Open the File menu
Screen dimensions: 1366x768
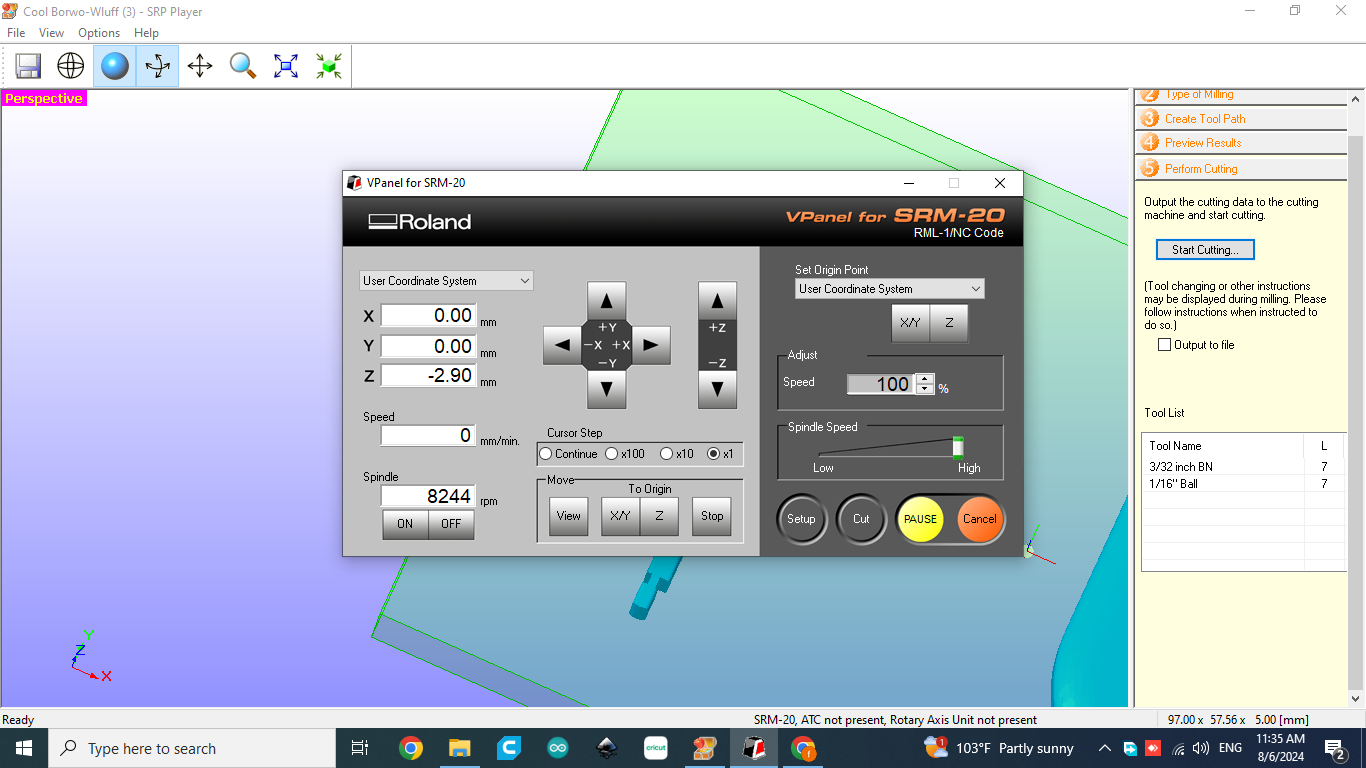tap(16, 33)
